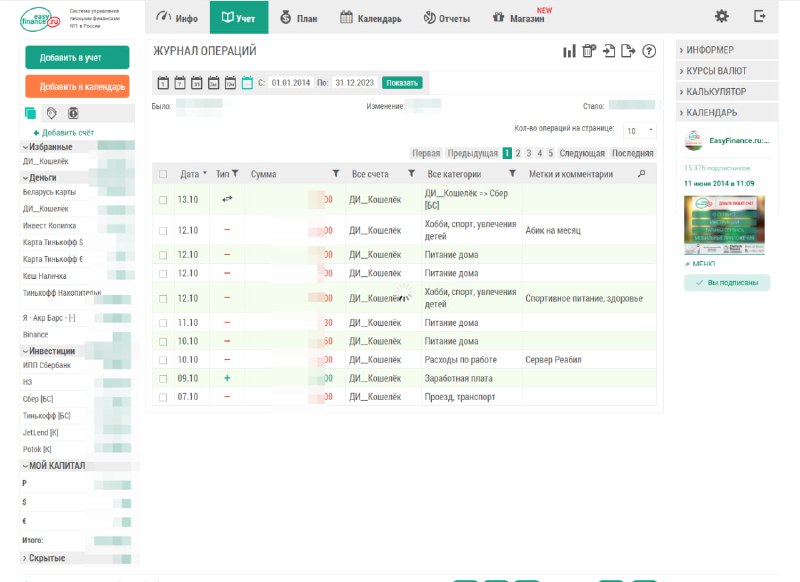Click the search magnifier in comments column
This screenshot has width=800, height=582.
(642, 173)
